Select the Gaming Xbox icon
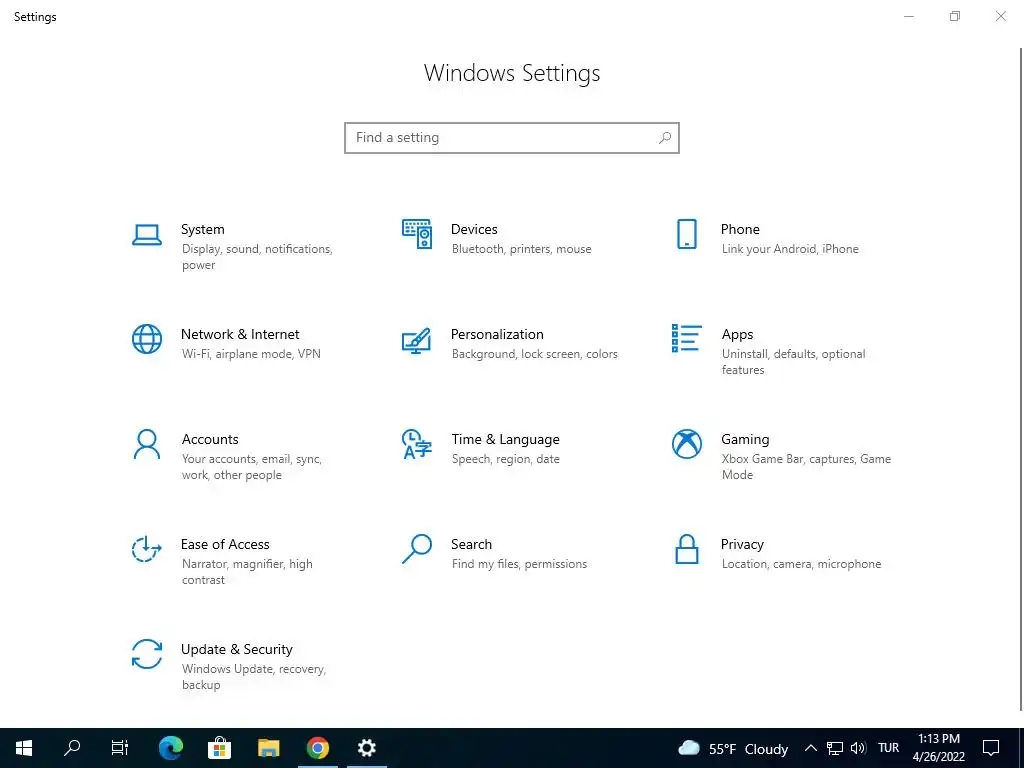 tap(686, 444)
